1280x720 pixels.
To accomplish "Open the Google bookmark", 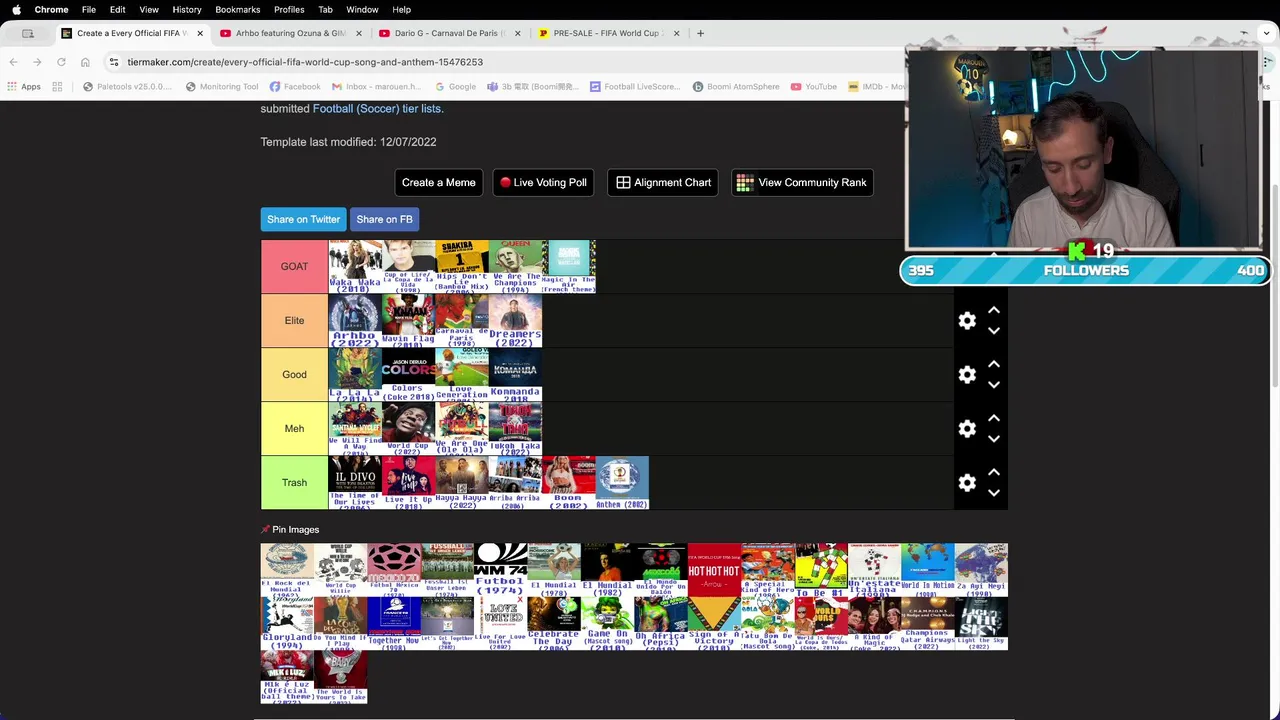I will pos(455,87).
